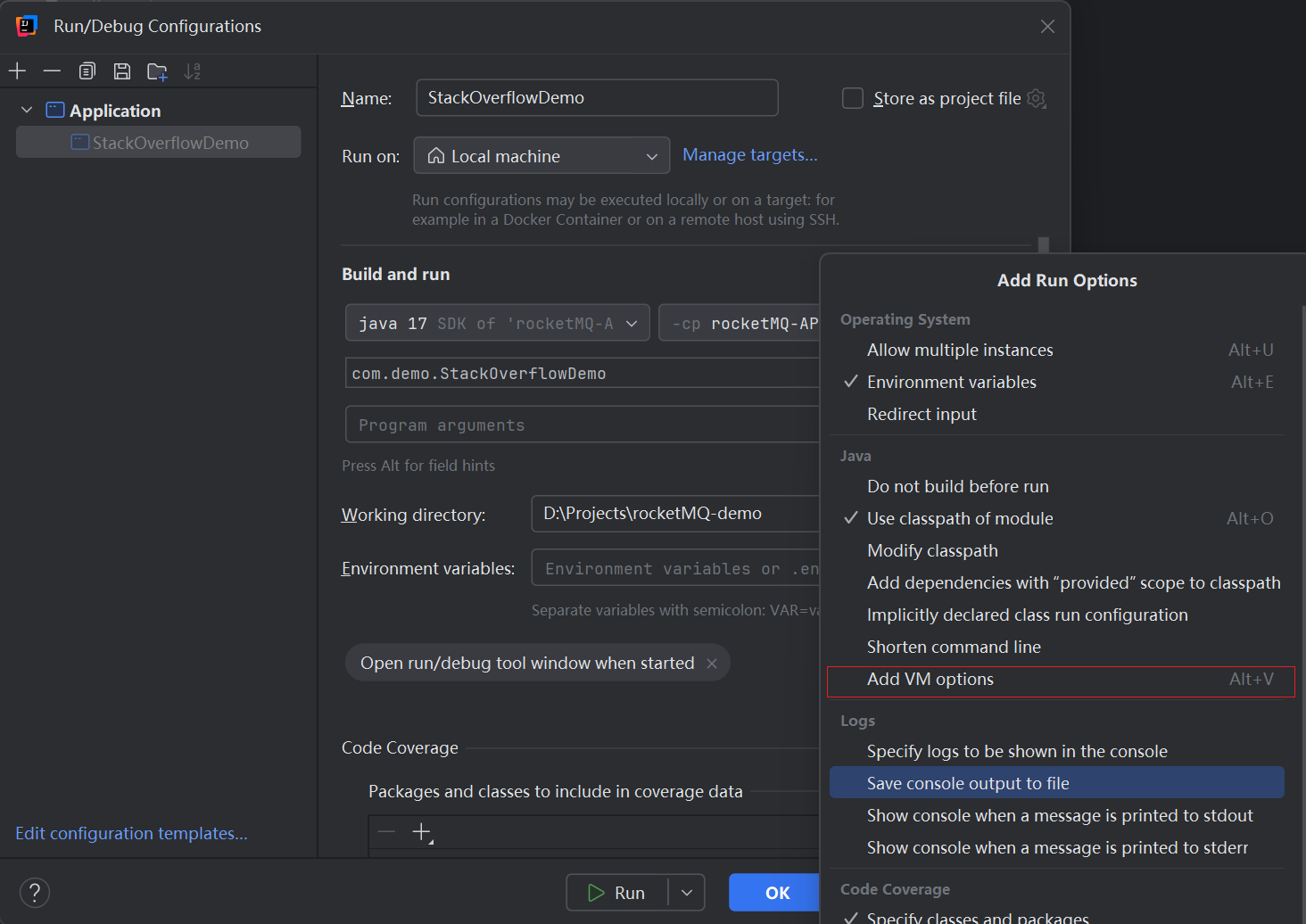Open the help question mark icon

point(34,892)
